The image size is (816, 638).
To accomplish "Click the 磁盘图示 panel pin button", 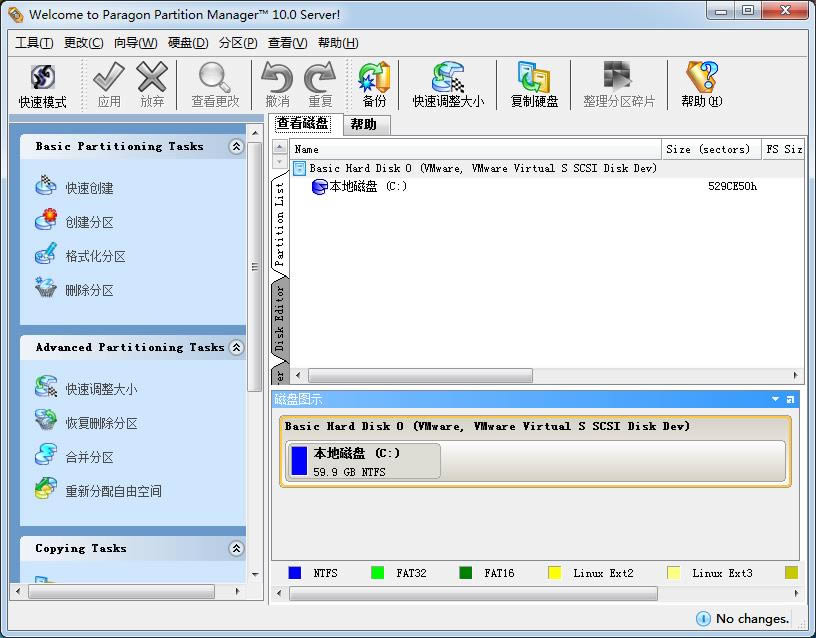I will [x=790, y=399].
